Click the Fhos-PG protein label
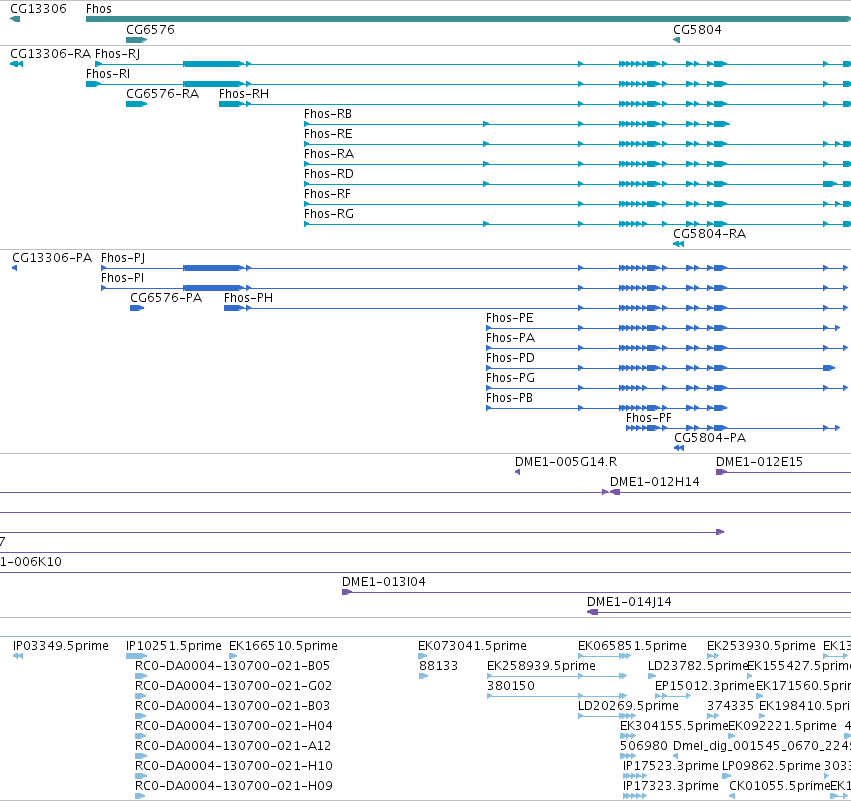This screenshot has height=801, width=851. pos(510,378)
